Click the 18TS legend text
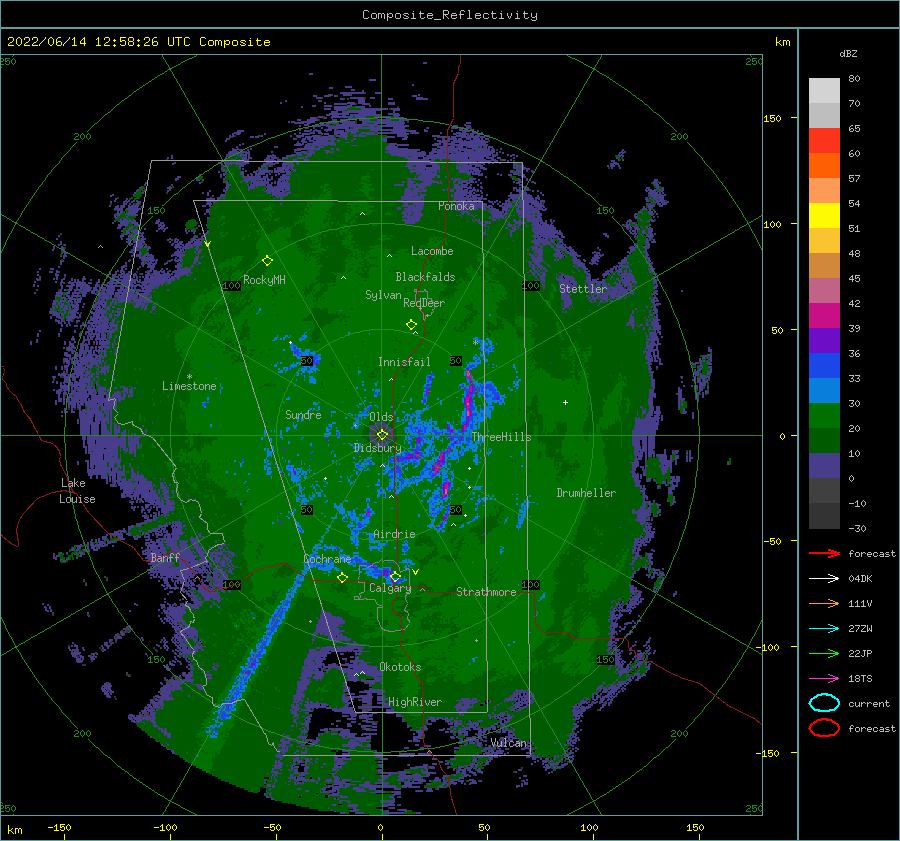 (x=860, y=679)
